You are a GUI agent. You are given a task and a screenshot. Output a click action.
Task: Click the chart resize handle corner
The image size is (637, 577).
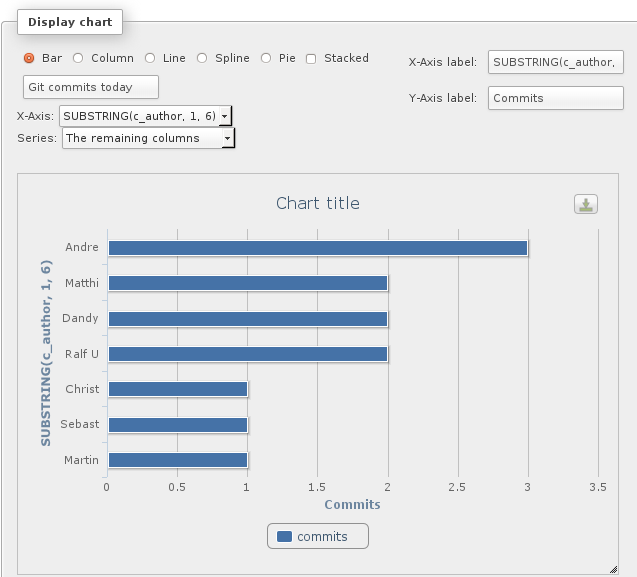[x=613, y=569]
